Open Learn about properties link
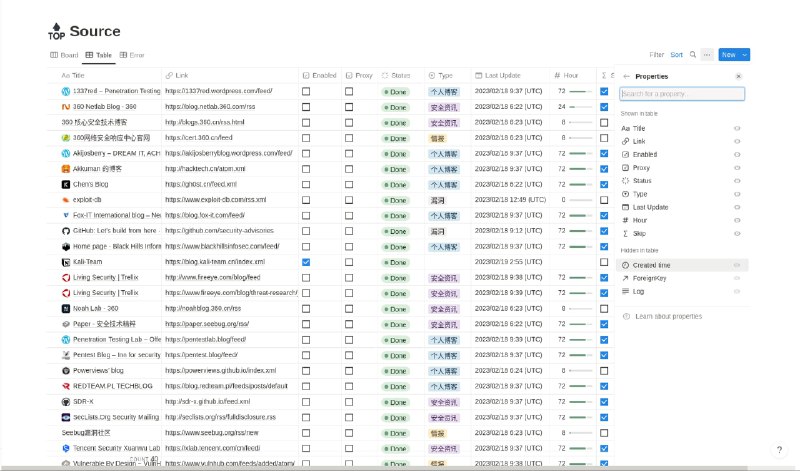The width and height of the screenshot is (800, 471). 668,316
